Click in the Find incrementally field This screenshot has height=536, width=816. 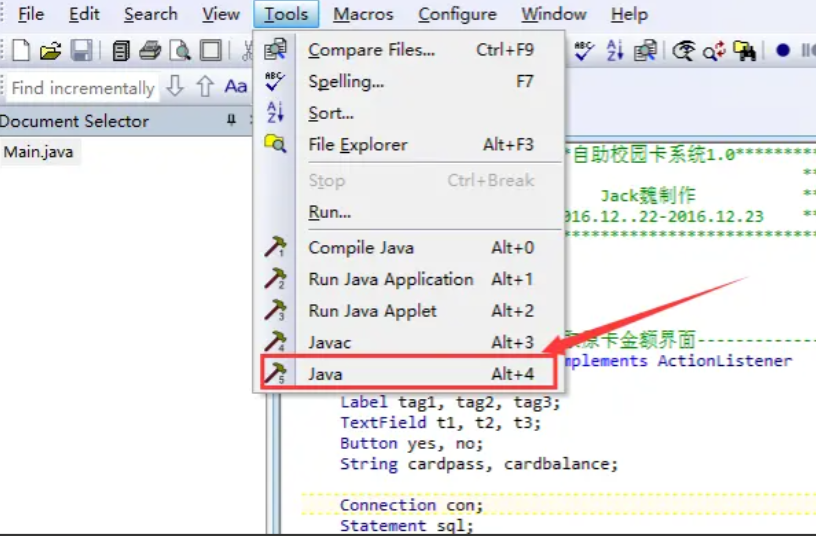pos(82,88)
